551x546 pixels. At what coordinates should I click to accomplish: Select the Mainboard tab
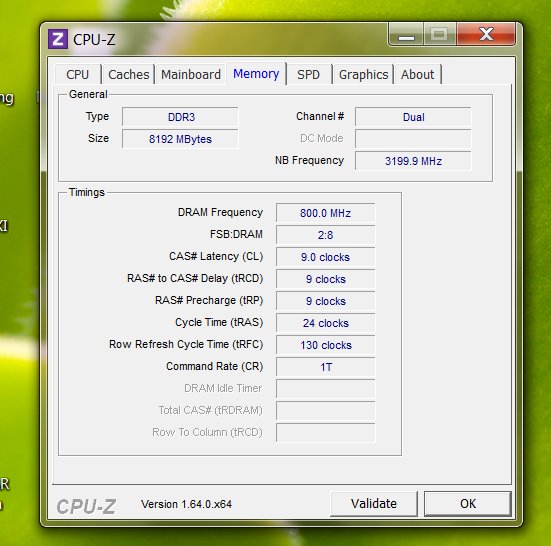coord(191,74)
